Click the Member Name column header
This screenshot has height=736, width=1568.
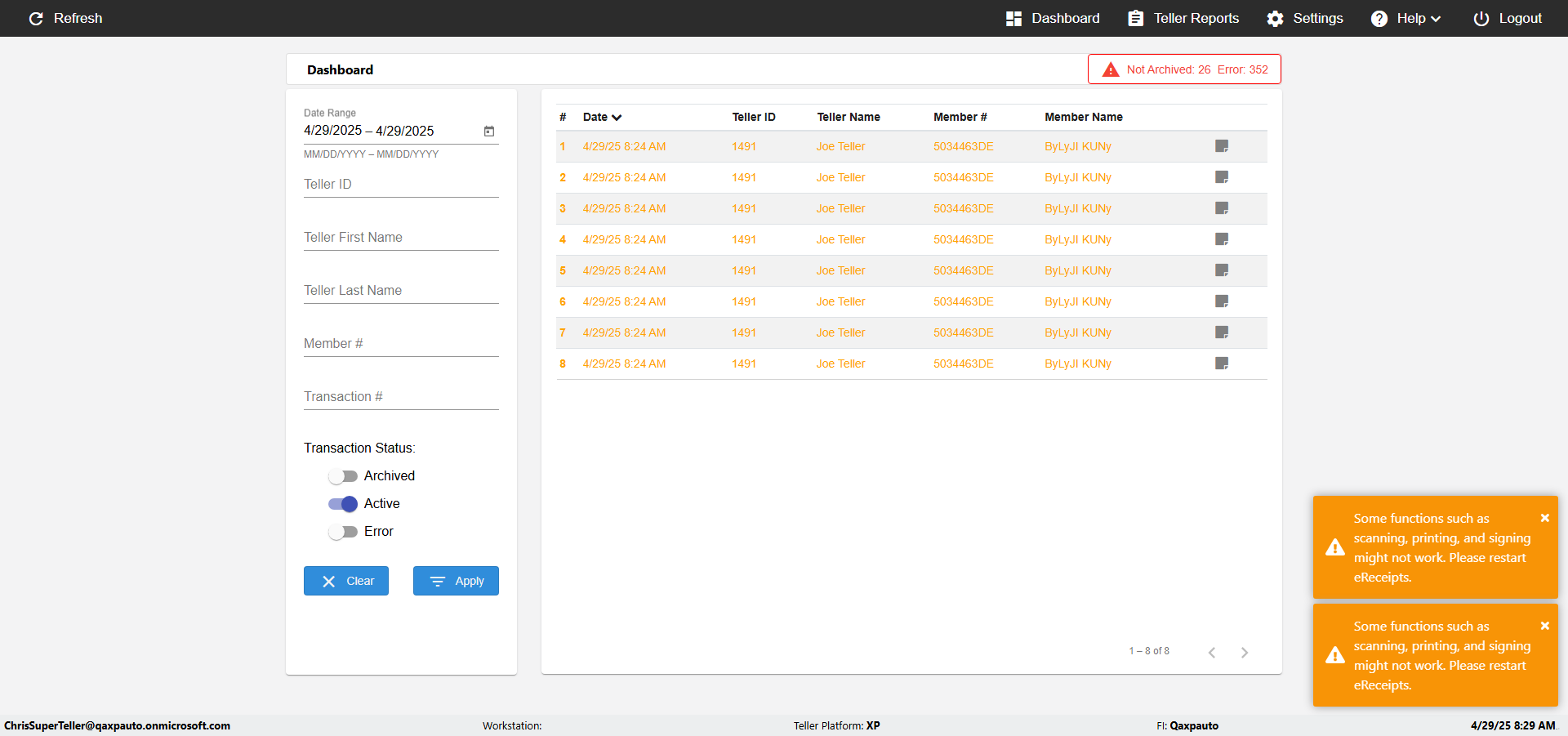click(x=1084, y=117)
